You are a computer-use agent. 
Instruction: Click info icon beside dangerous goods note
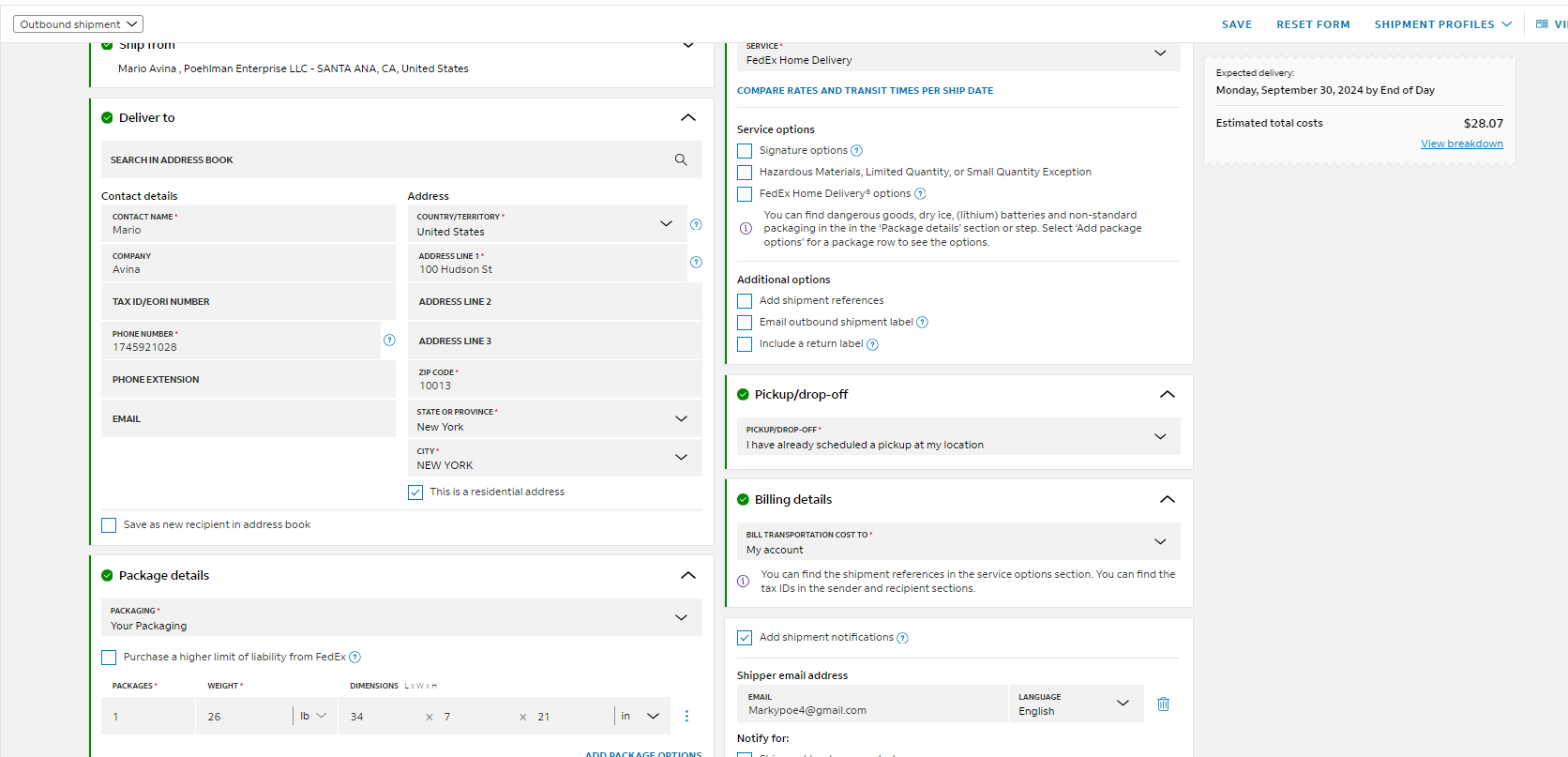point(746,228)
